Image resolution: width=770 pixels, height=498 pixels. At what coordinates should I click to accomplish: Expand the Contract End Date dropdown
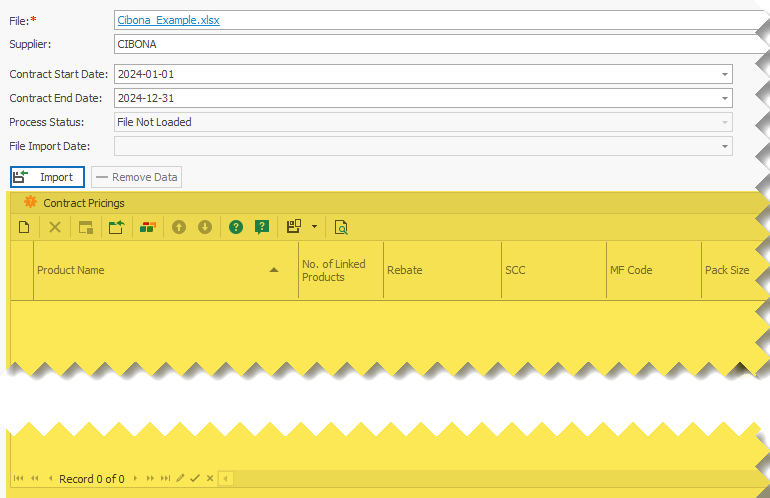tap(724, 98)
